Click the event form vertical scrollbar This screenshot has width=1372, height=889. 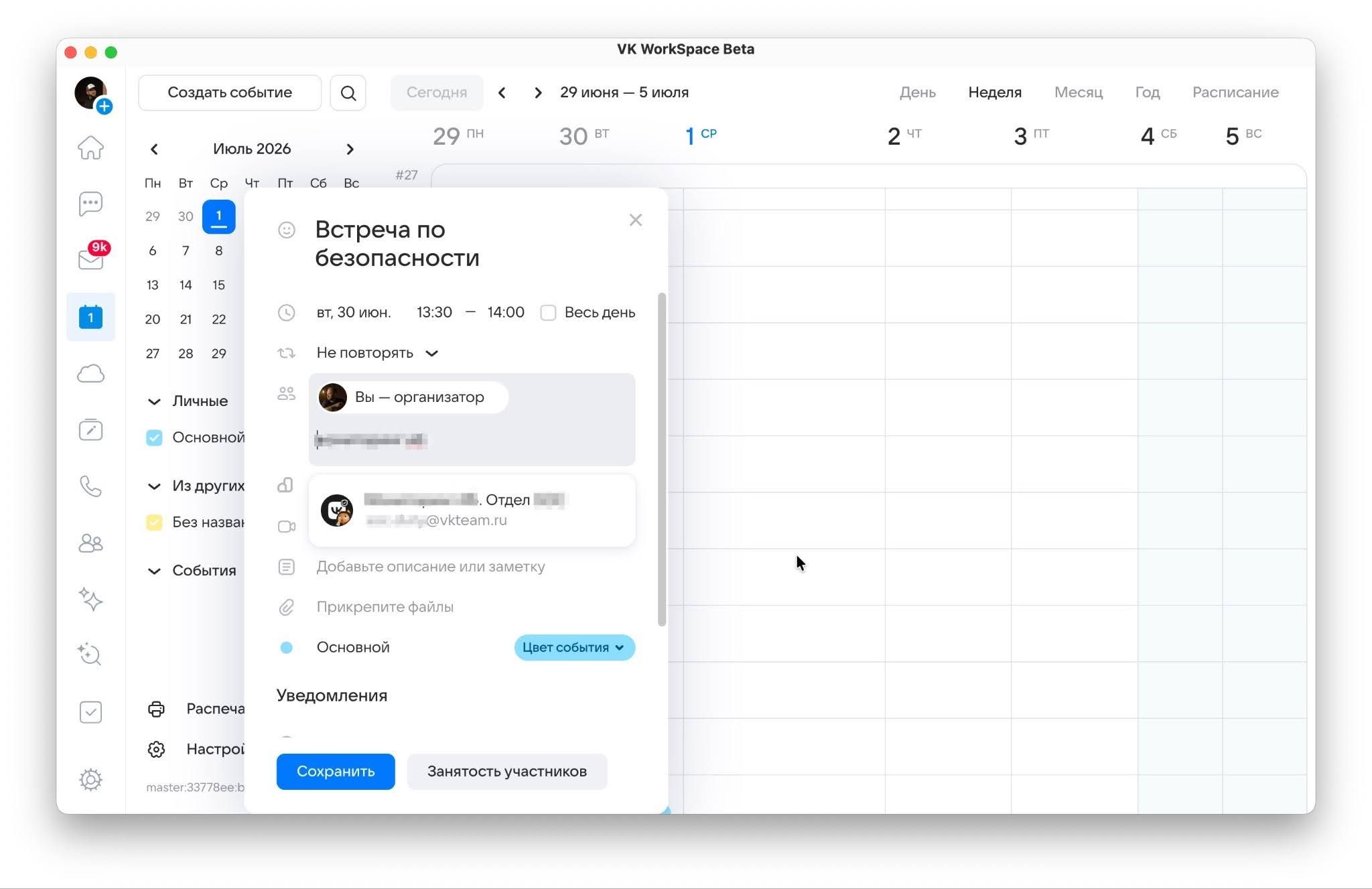click(x=662, y=459)
